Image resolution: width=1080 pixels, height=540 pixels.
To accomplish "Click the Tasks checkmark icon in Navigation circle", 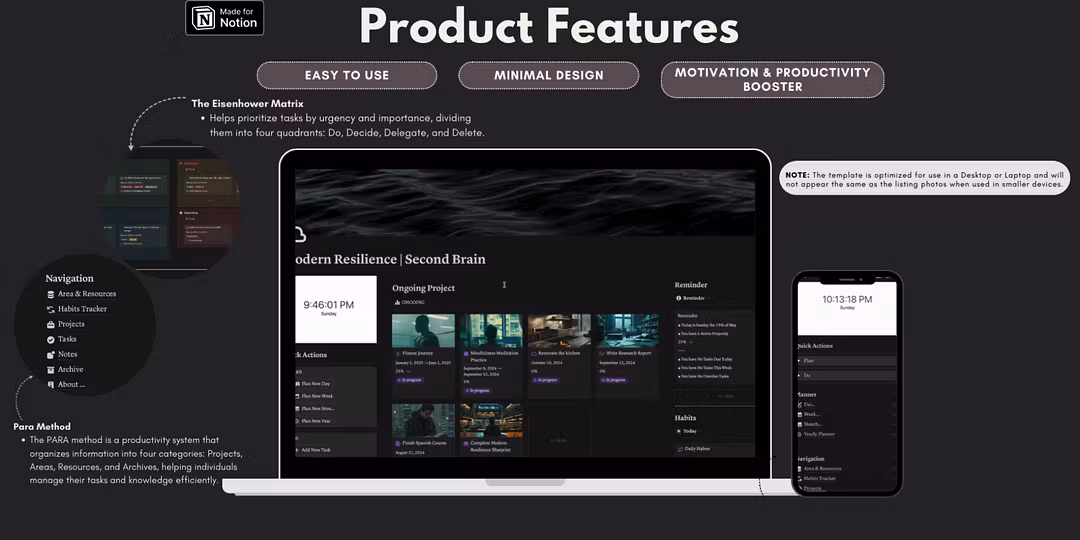I will (50, 340).
